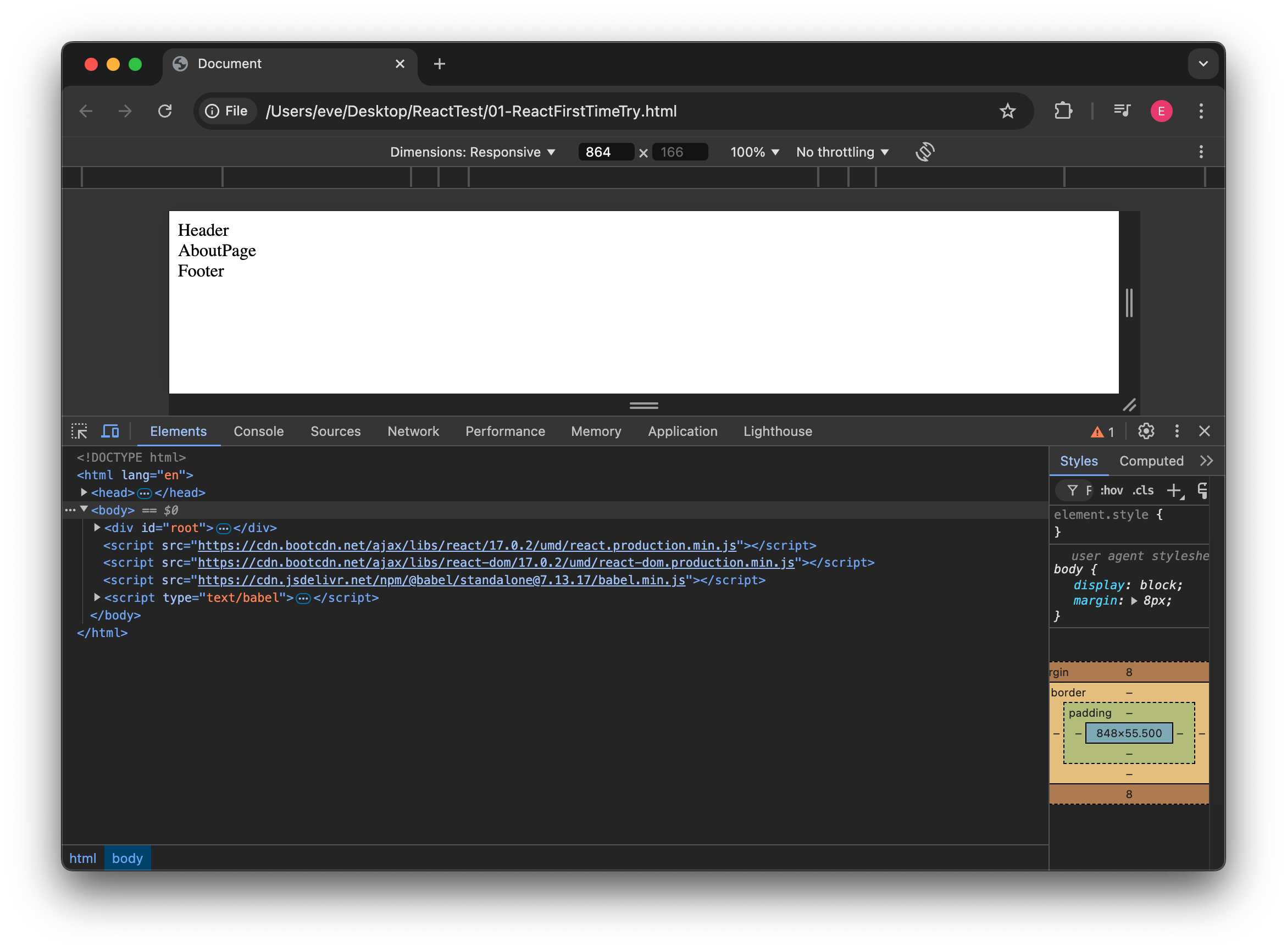Viewport: 1287px width, 952px height.
Task: Add new style rule with plus icon
Action: click(1175, 490)
